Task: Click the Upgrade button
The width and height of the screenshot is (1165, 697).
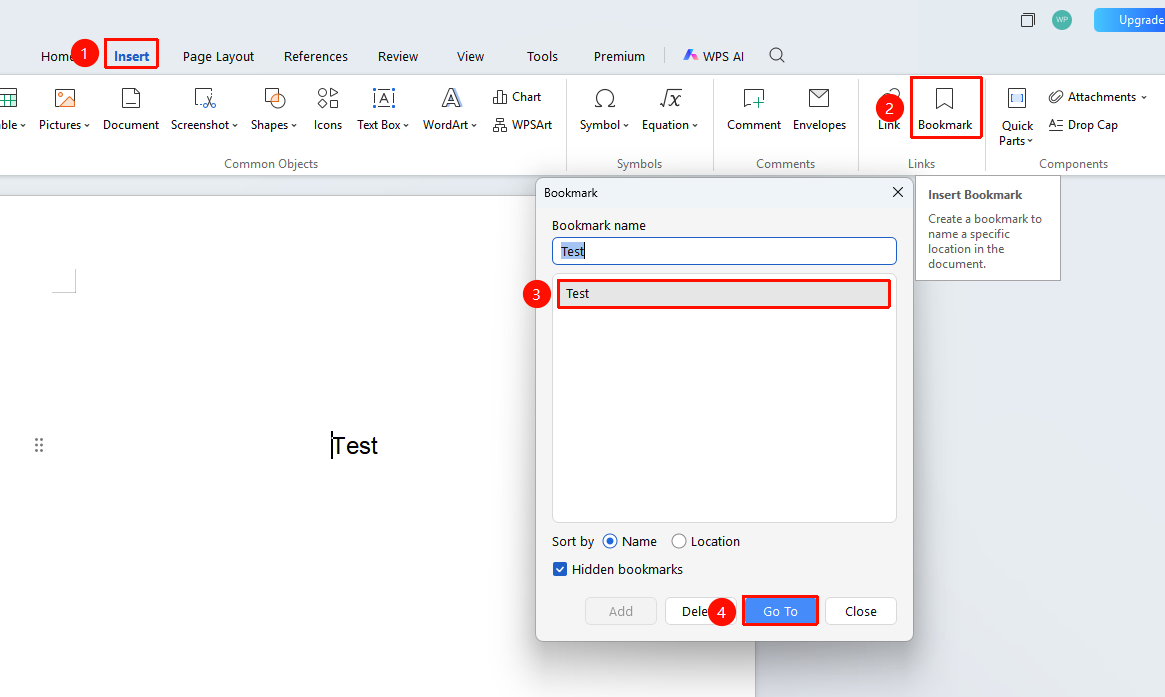Action: tap(1130, 20)
